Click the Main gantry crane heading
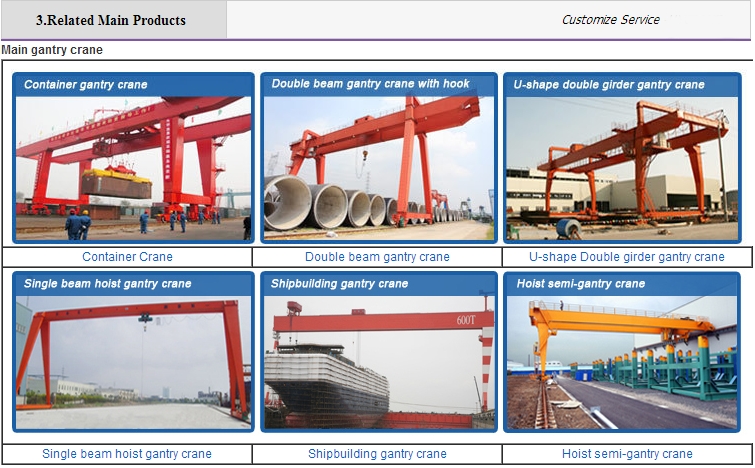 pos(52,50)
